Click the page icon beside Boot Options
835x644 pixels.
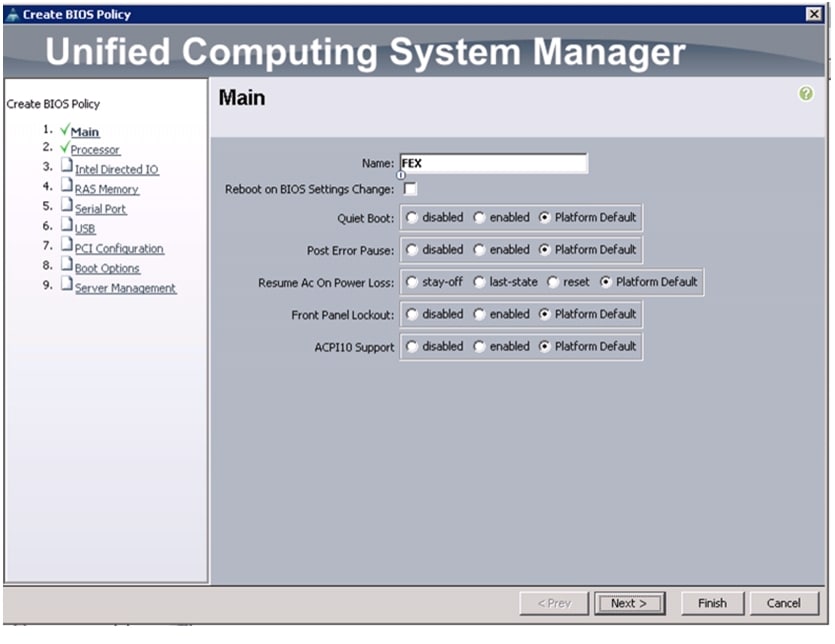(67, 264)
